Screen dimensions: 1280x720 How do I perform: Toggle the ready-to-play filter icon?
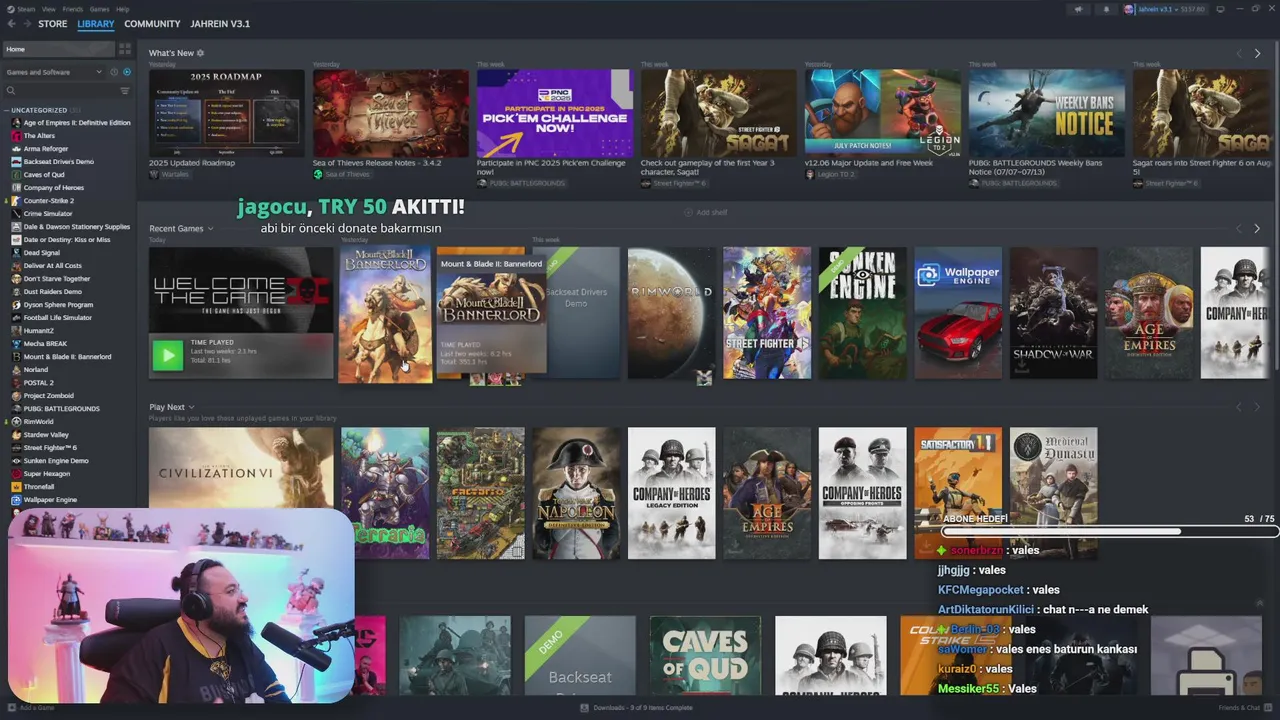click(x=126, y=72)
